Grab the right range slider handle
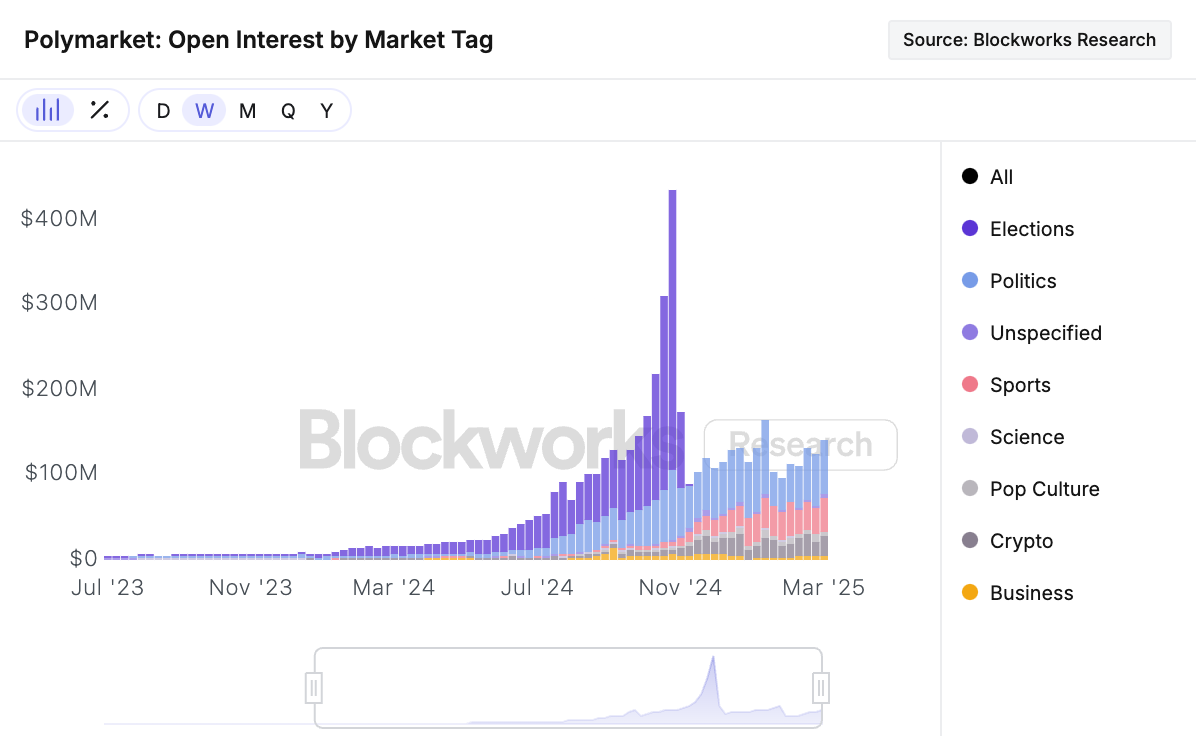This screenshot has width=1196, height=736. (x=821, y=687)
